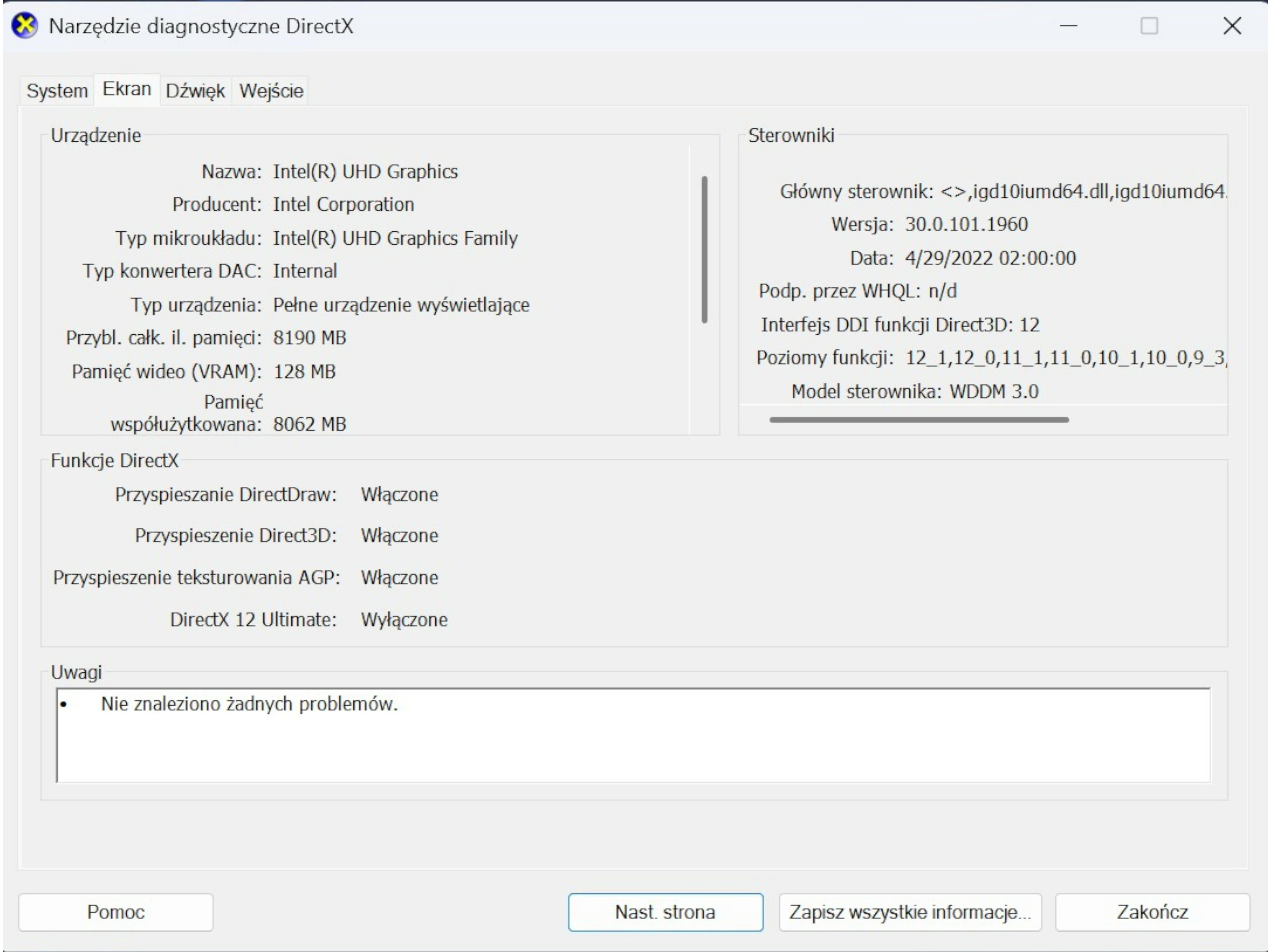Click the maximize window button
This screenshot has width=1270, height=952.
point(1149,26)
